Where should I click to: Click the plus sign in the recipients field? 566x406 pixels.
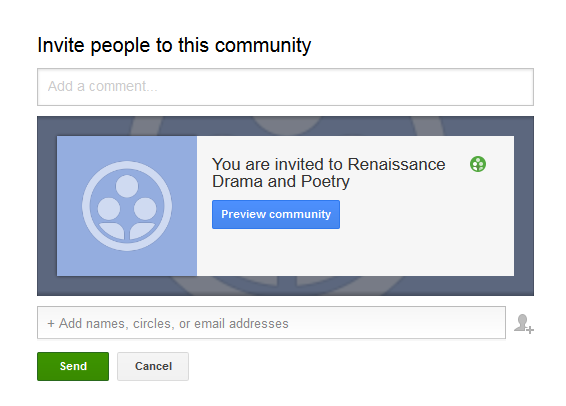pyautogui.click(x=51, y=324)
